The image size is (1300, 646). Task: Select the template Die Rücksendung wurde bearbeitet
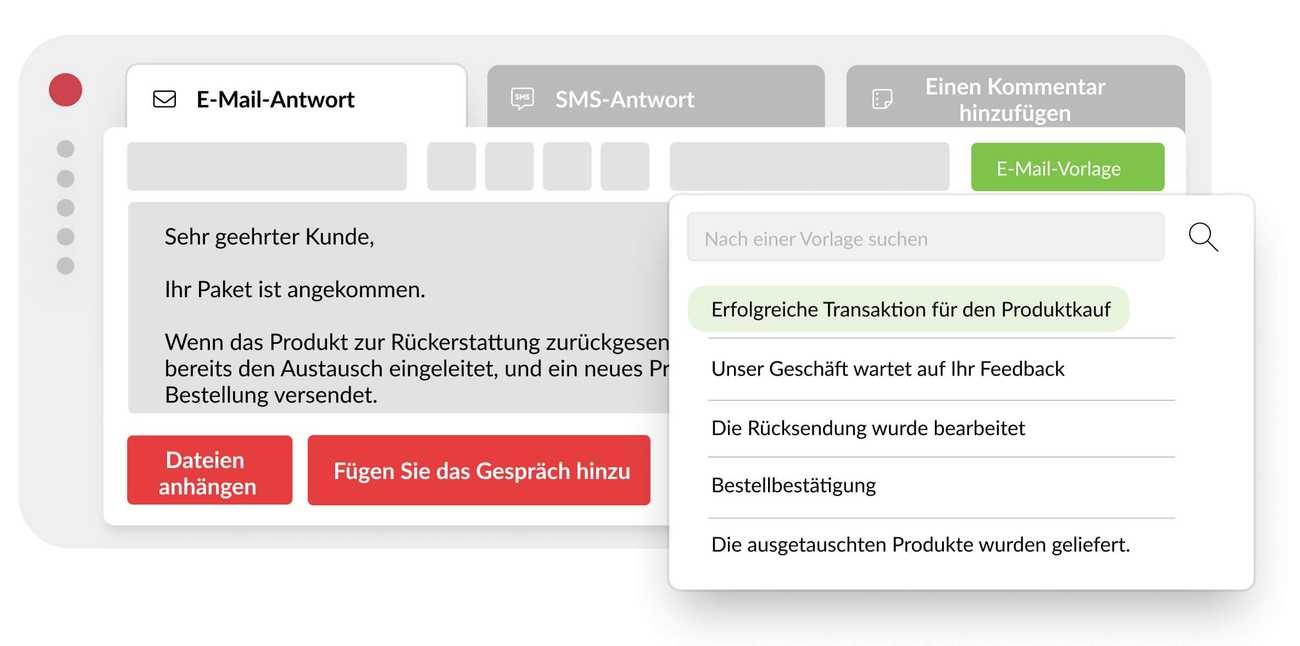point(868,427)
